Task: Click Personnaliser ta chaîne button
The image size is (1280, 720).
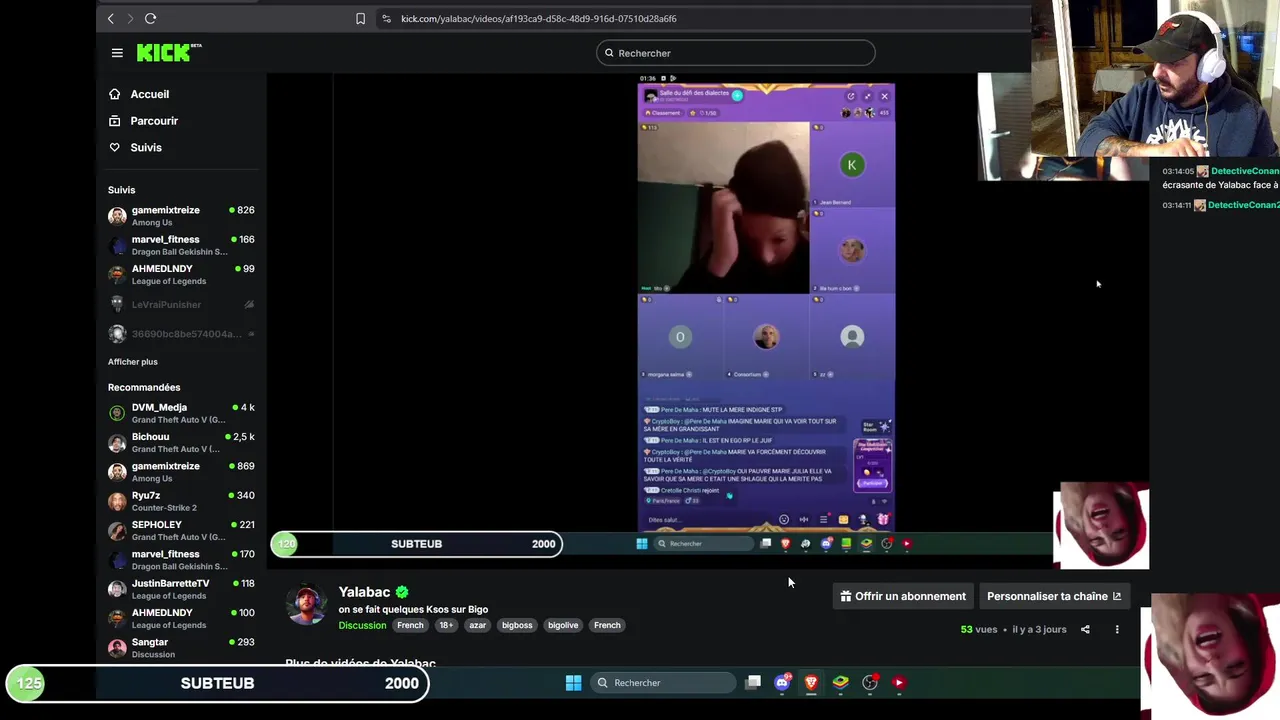Action: (x=1054, y=596)
